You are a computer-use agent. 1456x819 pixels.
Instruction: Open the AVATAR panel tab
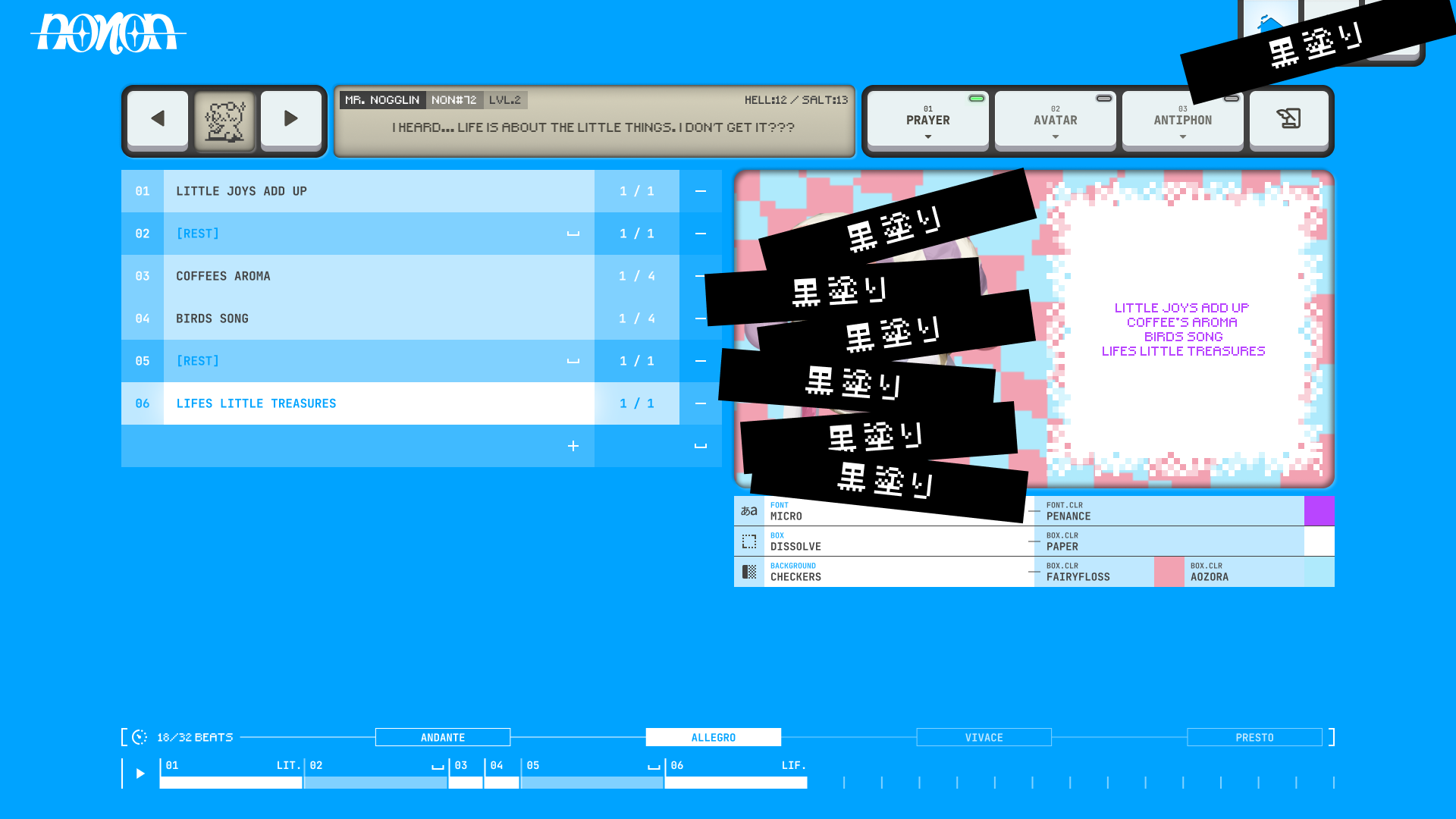coord(1055,120)
